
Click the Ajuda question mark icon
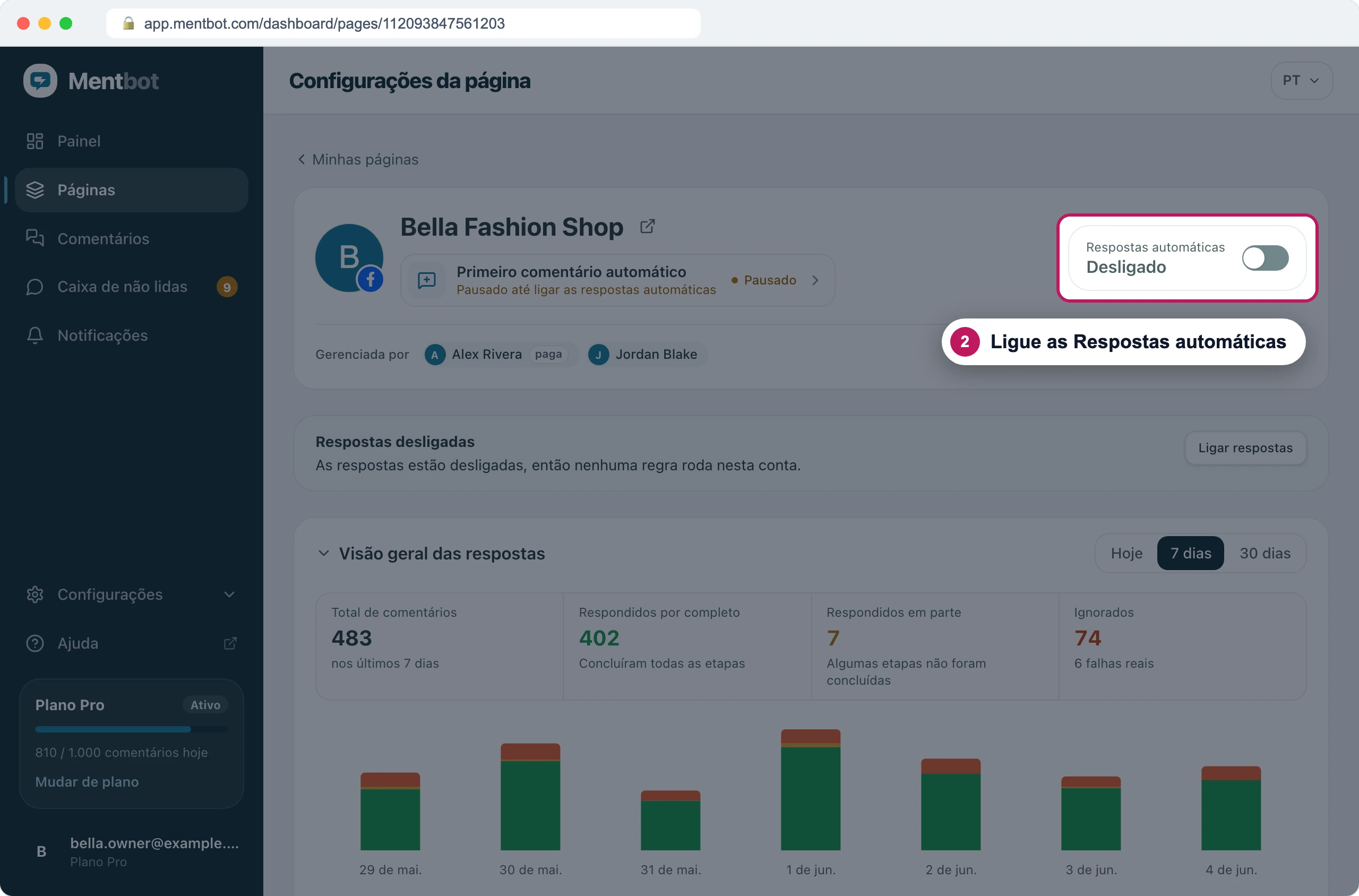click(x=35, y=643)
